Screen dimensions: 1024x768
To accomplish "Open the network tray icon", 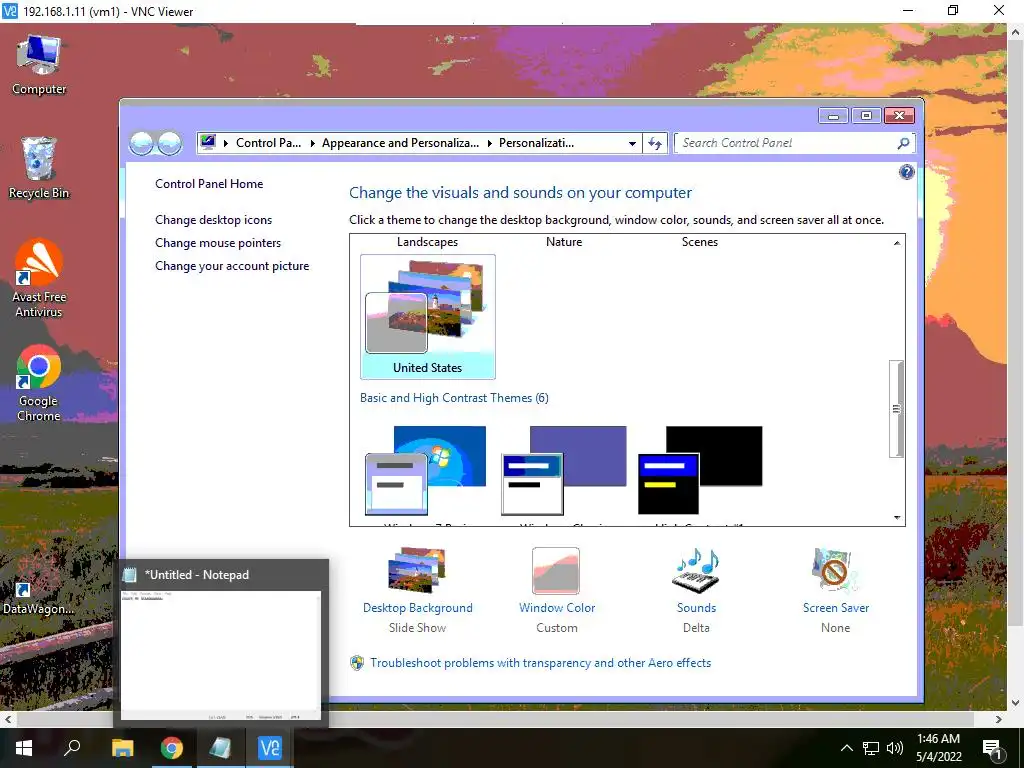I will point(871,748).
